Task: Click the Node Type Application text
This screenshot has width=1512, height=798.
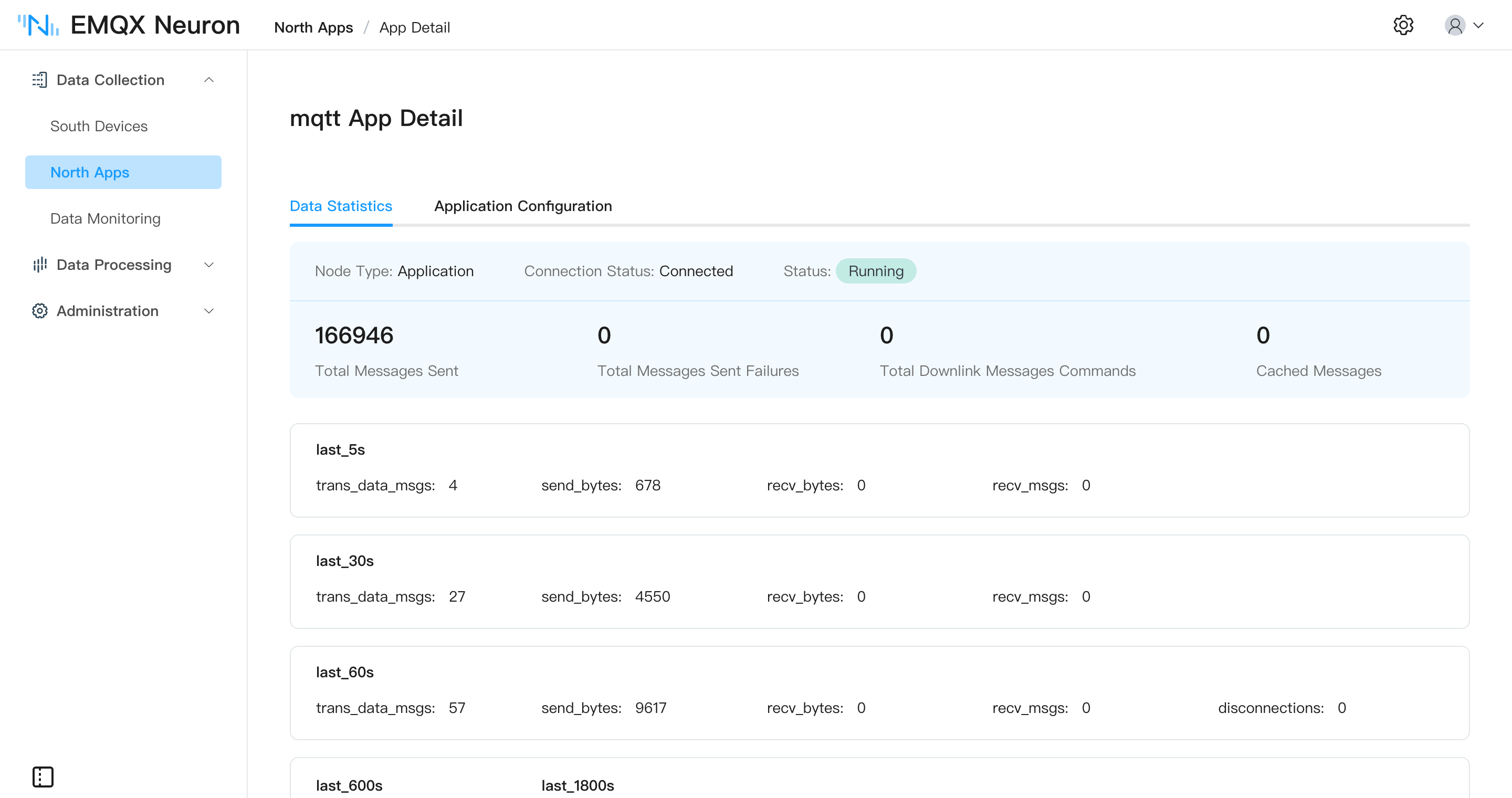Action: point(394,271)
